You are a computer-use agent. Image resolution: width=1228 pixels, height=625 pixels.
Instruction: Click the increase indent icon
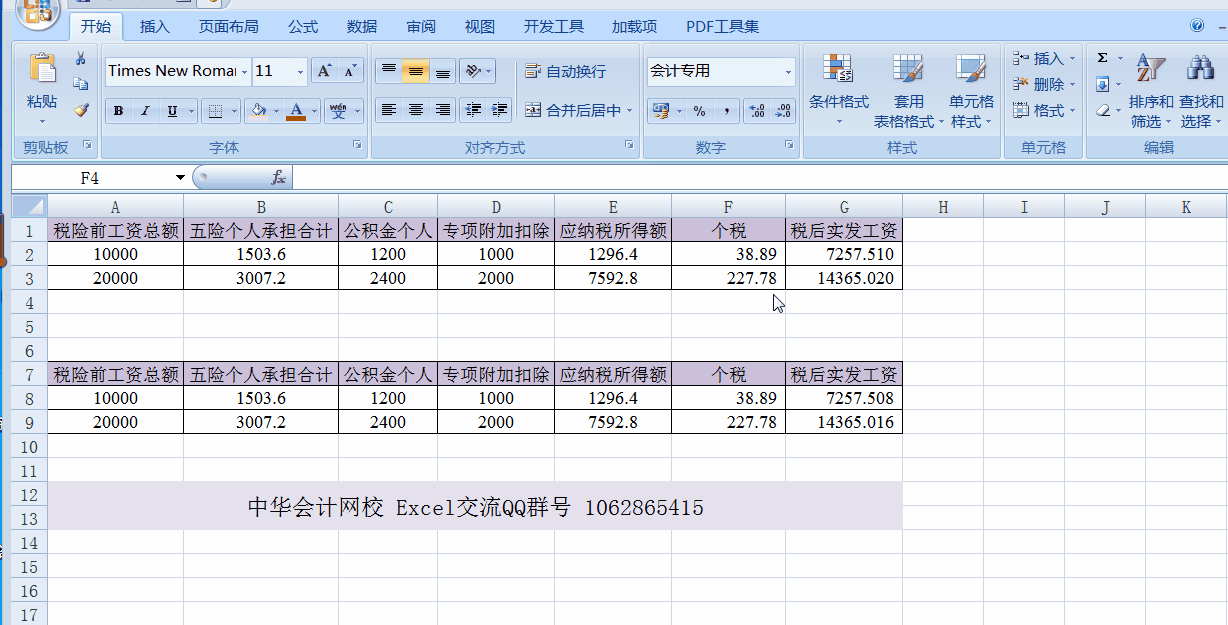(500, 110)
